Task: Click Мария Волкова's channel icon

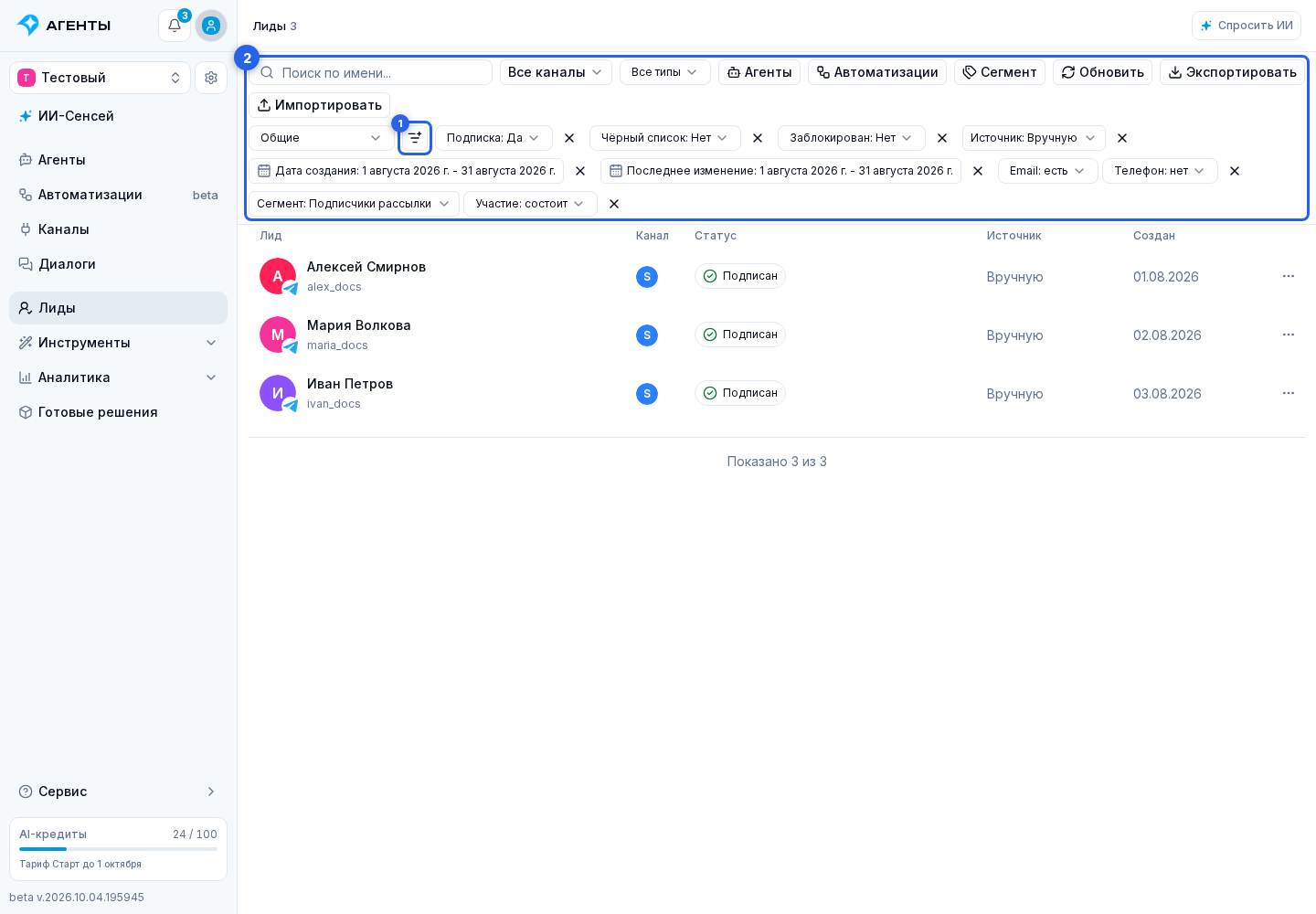Action: 647,335
